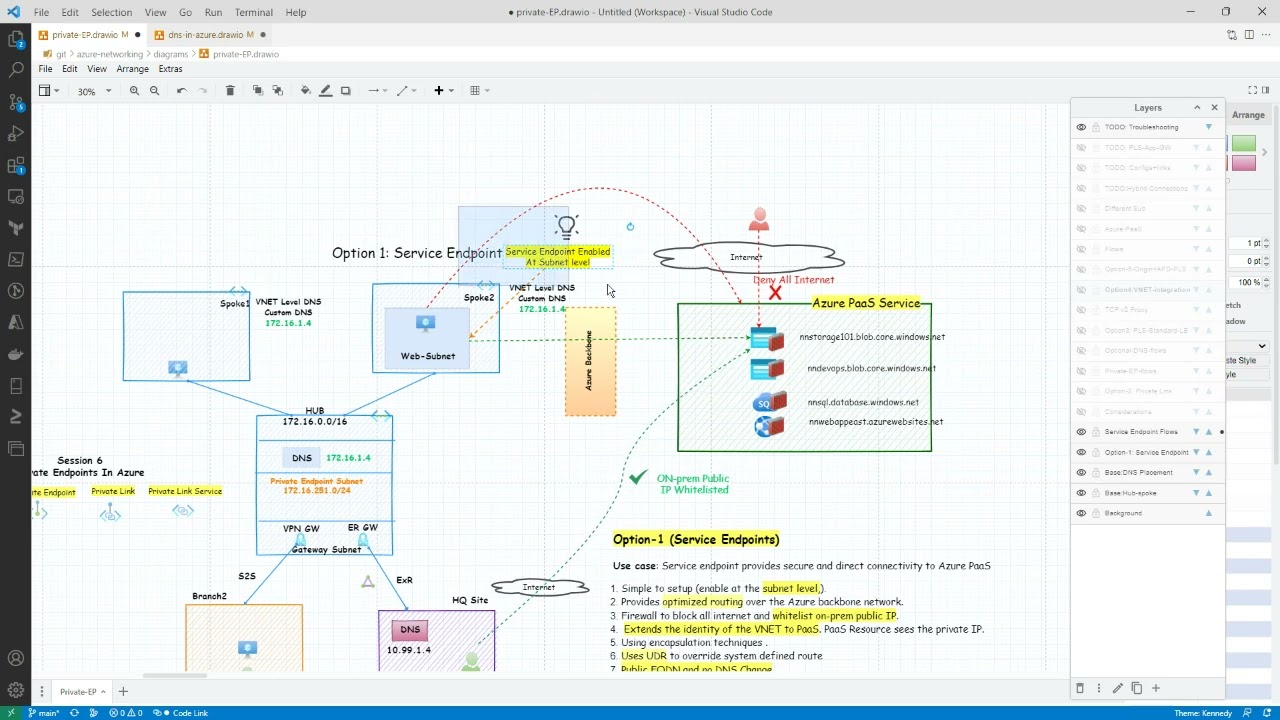Pick the green style swatch
The image size is (1280, 720).
point(1243,144)
